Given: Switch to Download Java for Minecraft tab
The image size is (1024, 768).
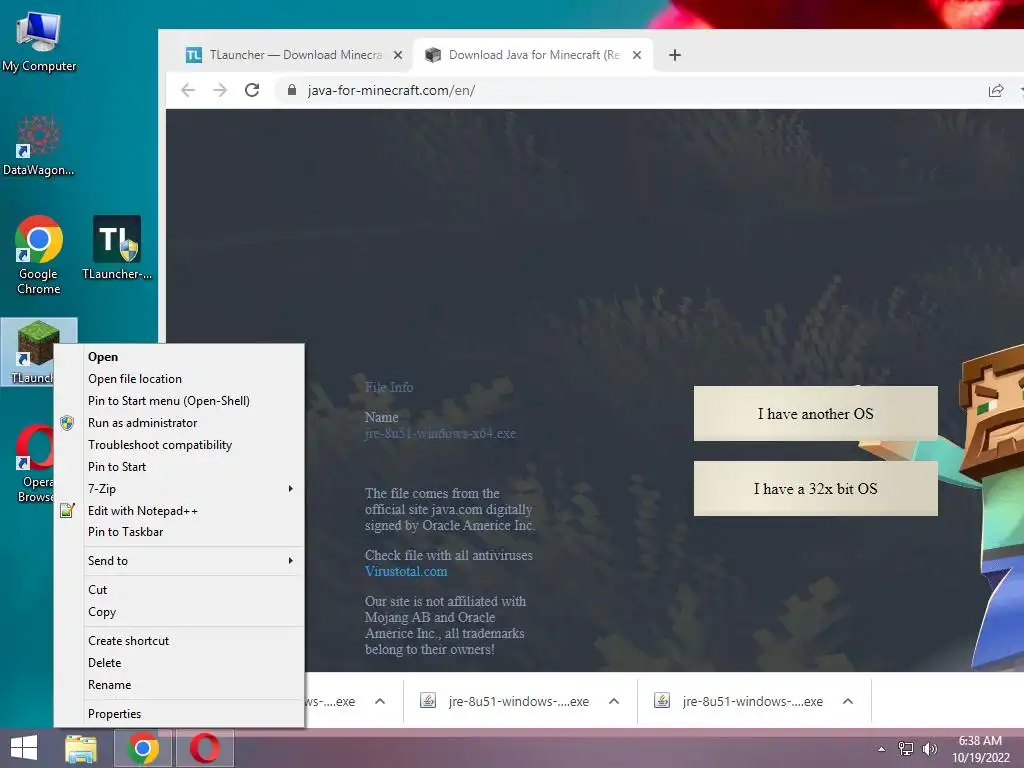Looking at the screenshot, I should pos(533,55).
